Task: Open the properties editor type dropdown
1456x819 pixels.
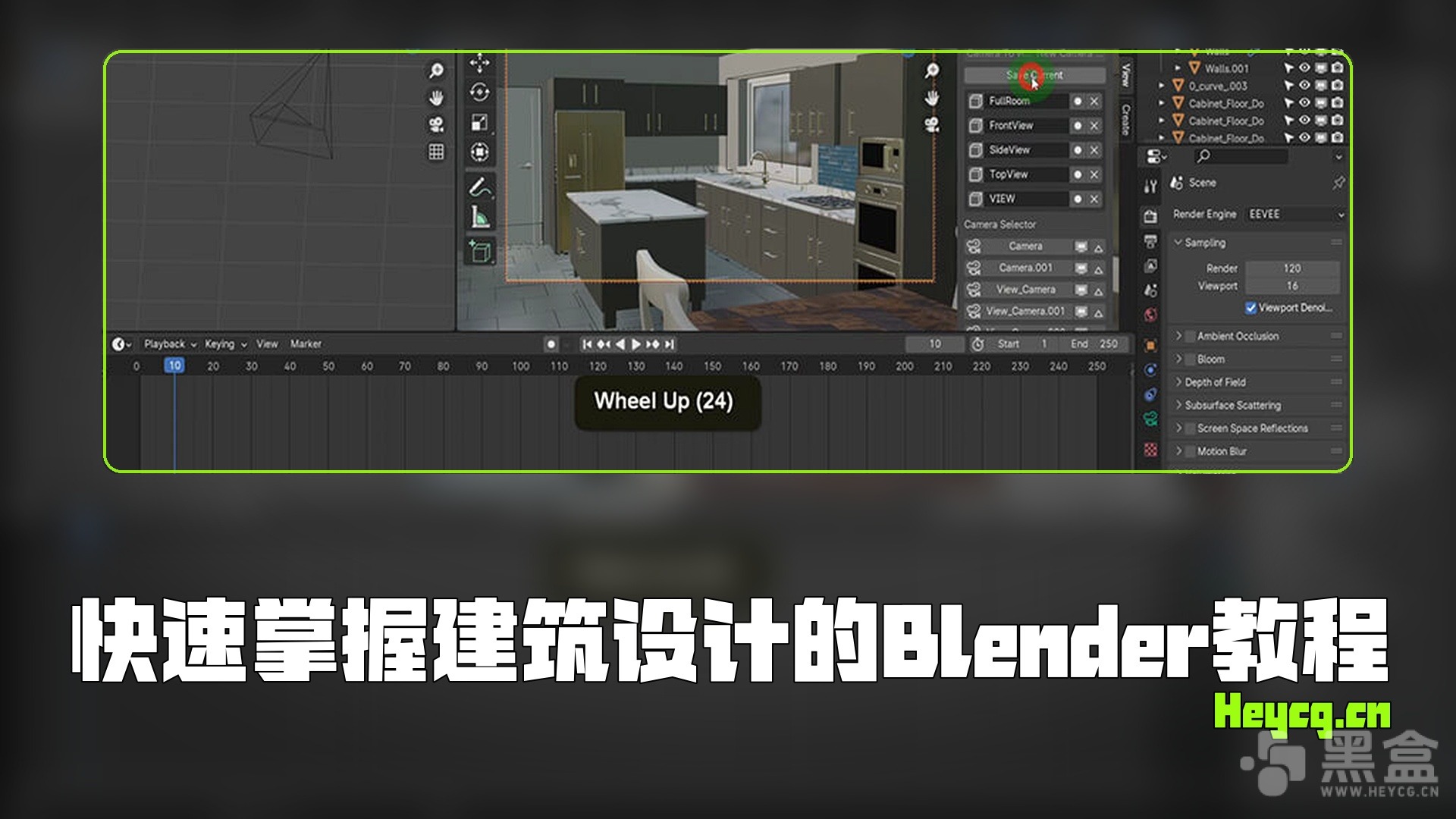Action: (x=1157, y=157)
